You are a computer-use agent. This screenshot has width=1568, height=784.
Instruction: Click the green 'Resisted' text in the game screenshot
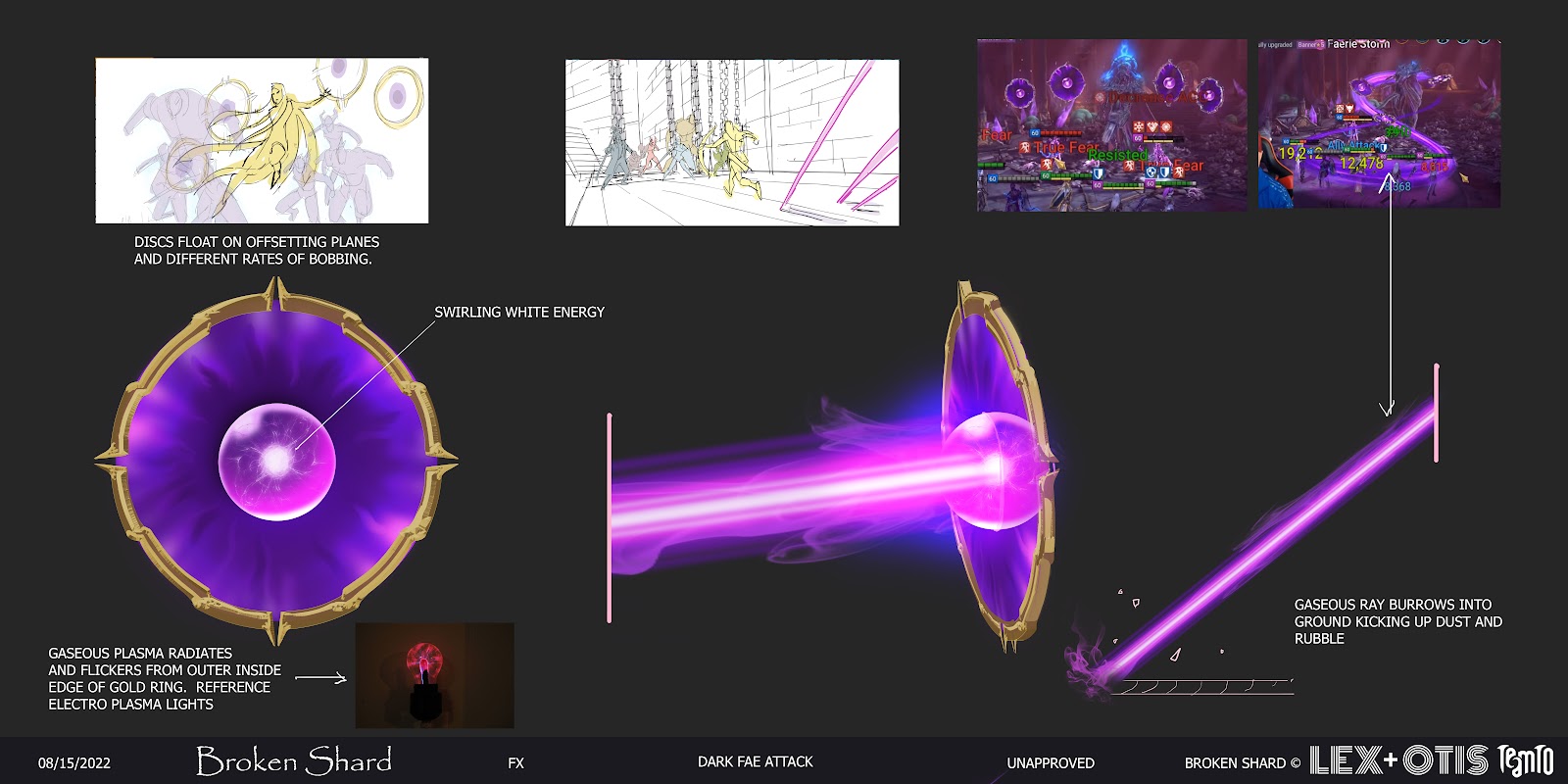1117,155
